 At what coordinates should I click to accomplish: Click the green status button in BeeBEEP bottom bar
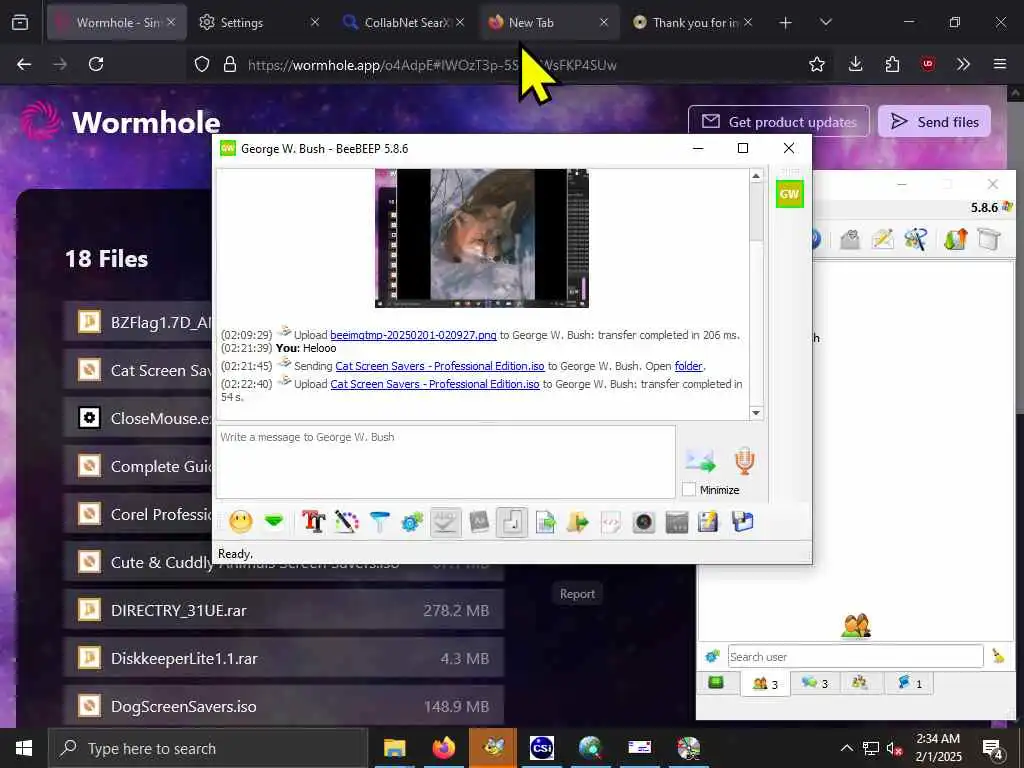[716, 683]
